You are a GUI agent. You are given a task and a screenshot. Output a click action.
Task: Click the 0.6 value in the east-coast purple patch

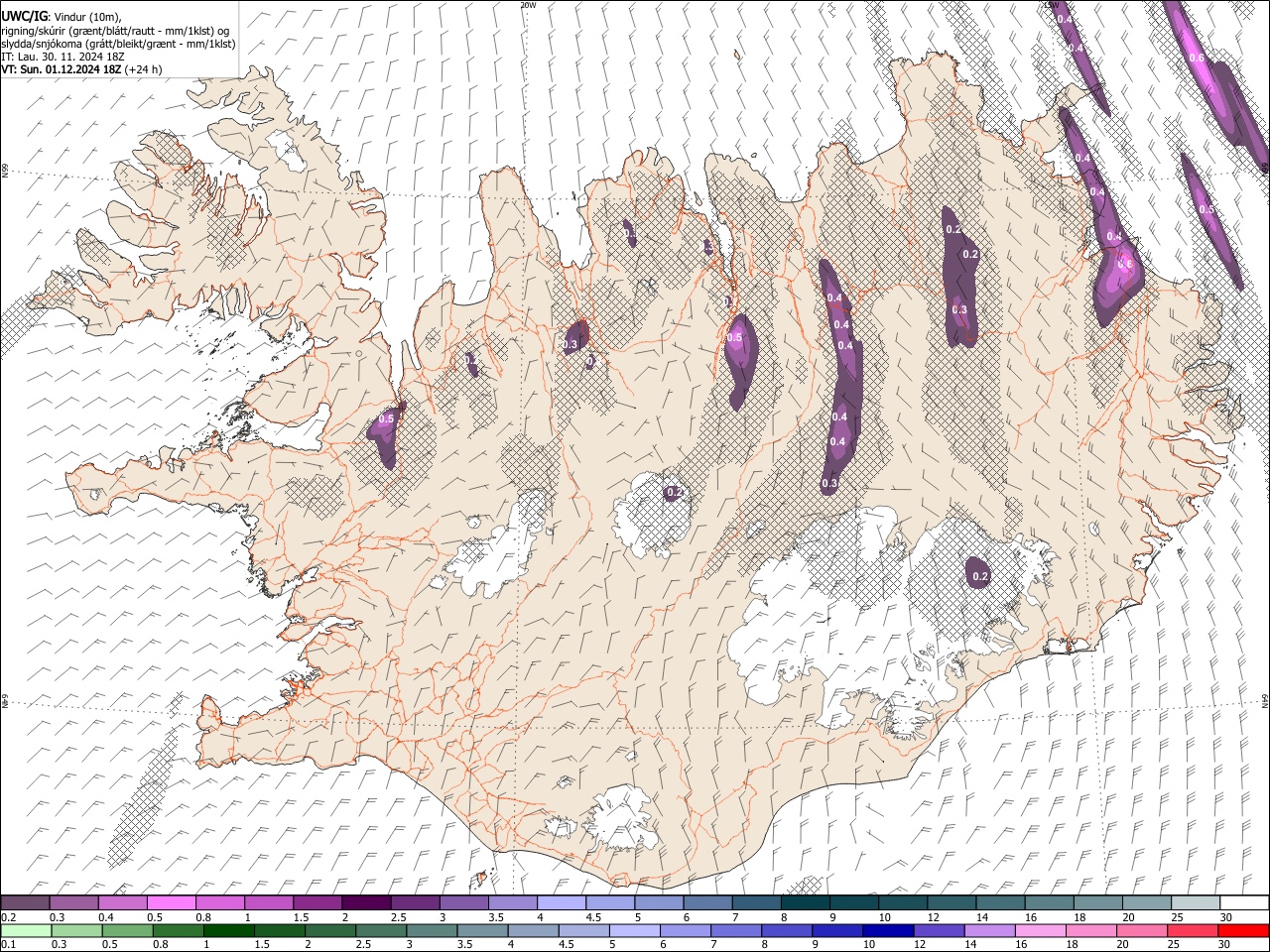point(1125,264)
